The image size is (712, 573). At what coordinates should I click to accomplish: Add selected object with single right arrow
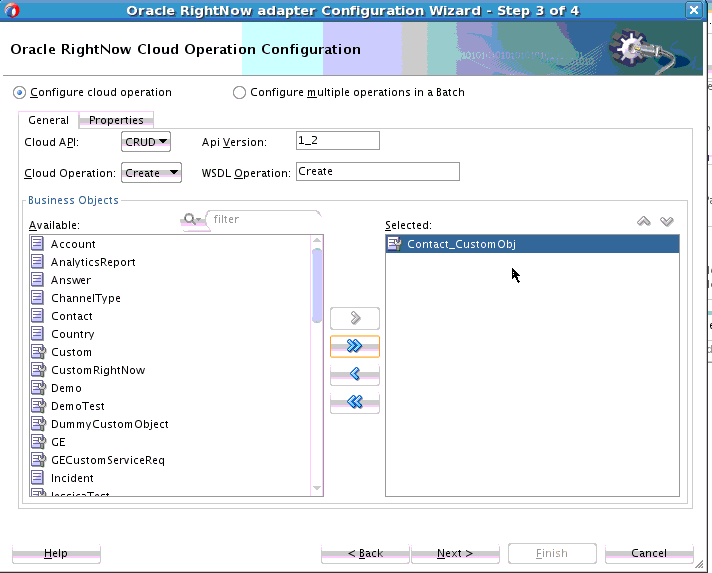[355, 318]
